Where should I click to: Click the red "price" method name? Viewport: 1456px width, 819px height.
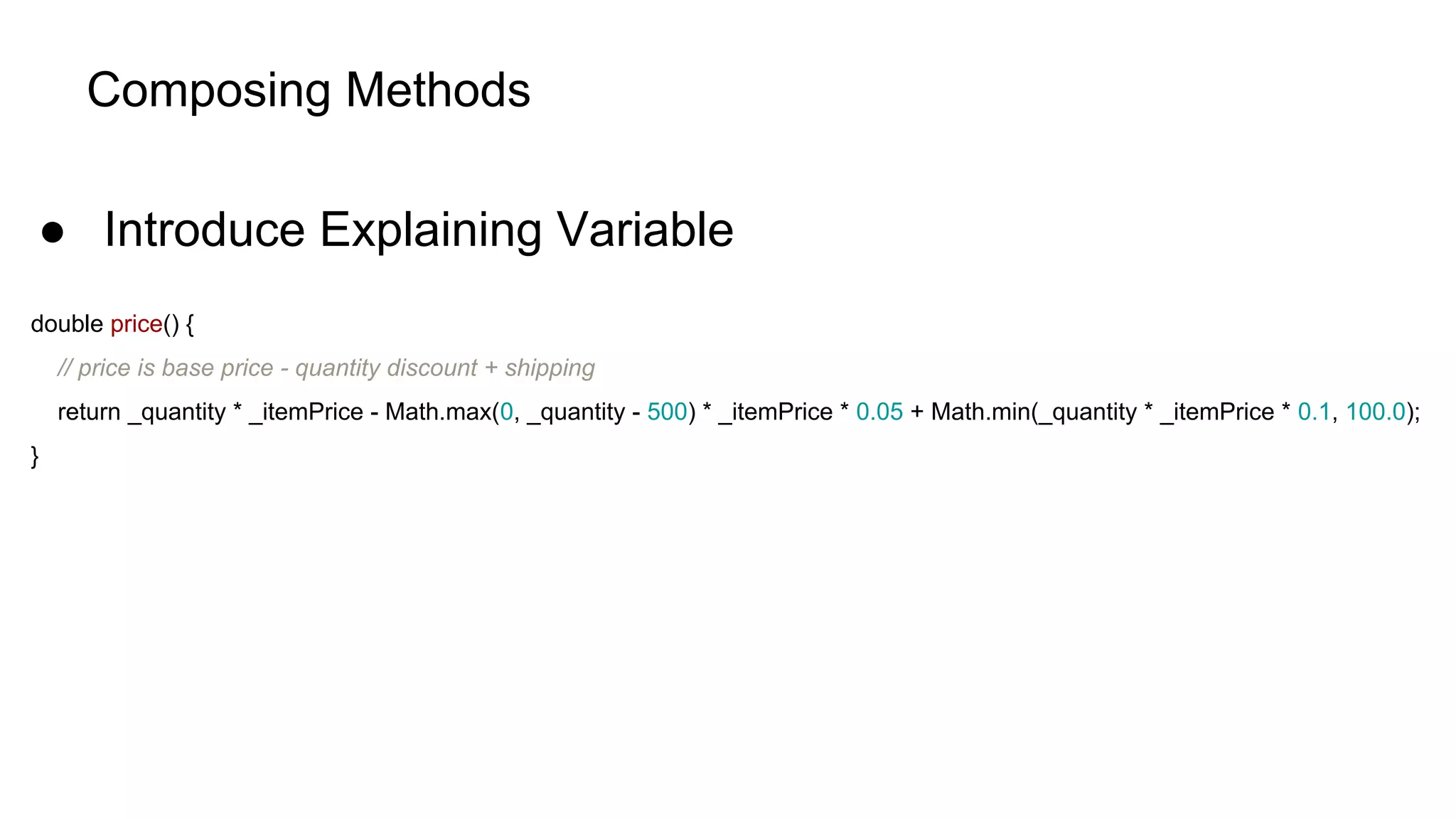tap(136, 324)
